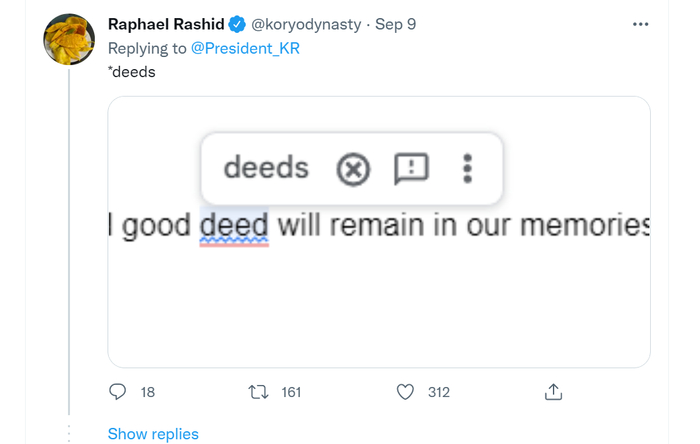Open the vertical three-dot spelling options

[467, 169]
